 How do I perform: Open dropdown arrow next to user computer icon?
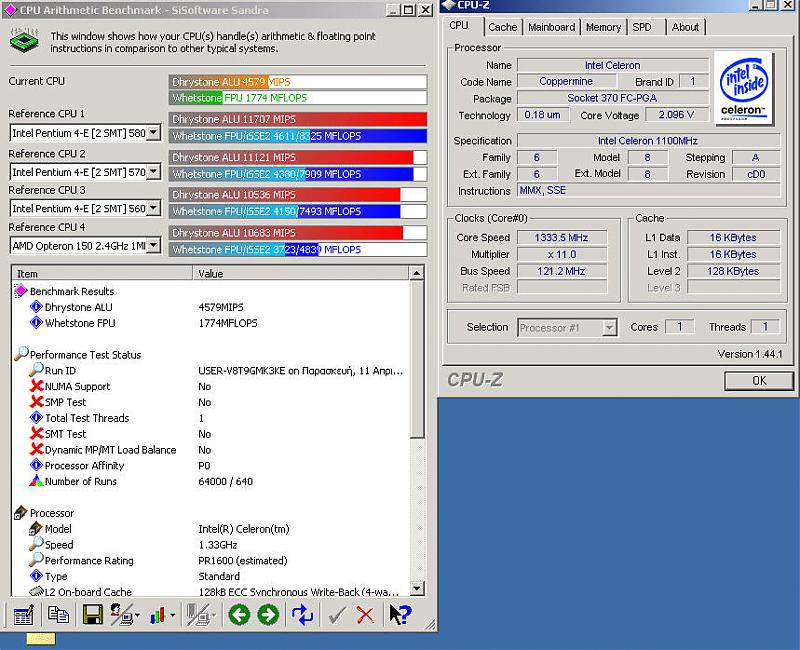click(x=138, y=615)
